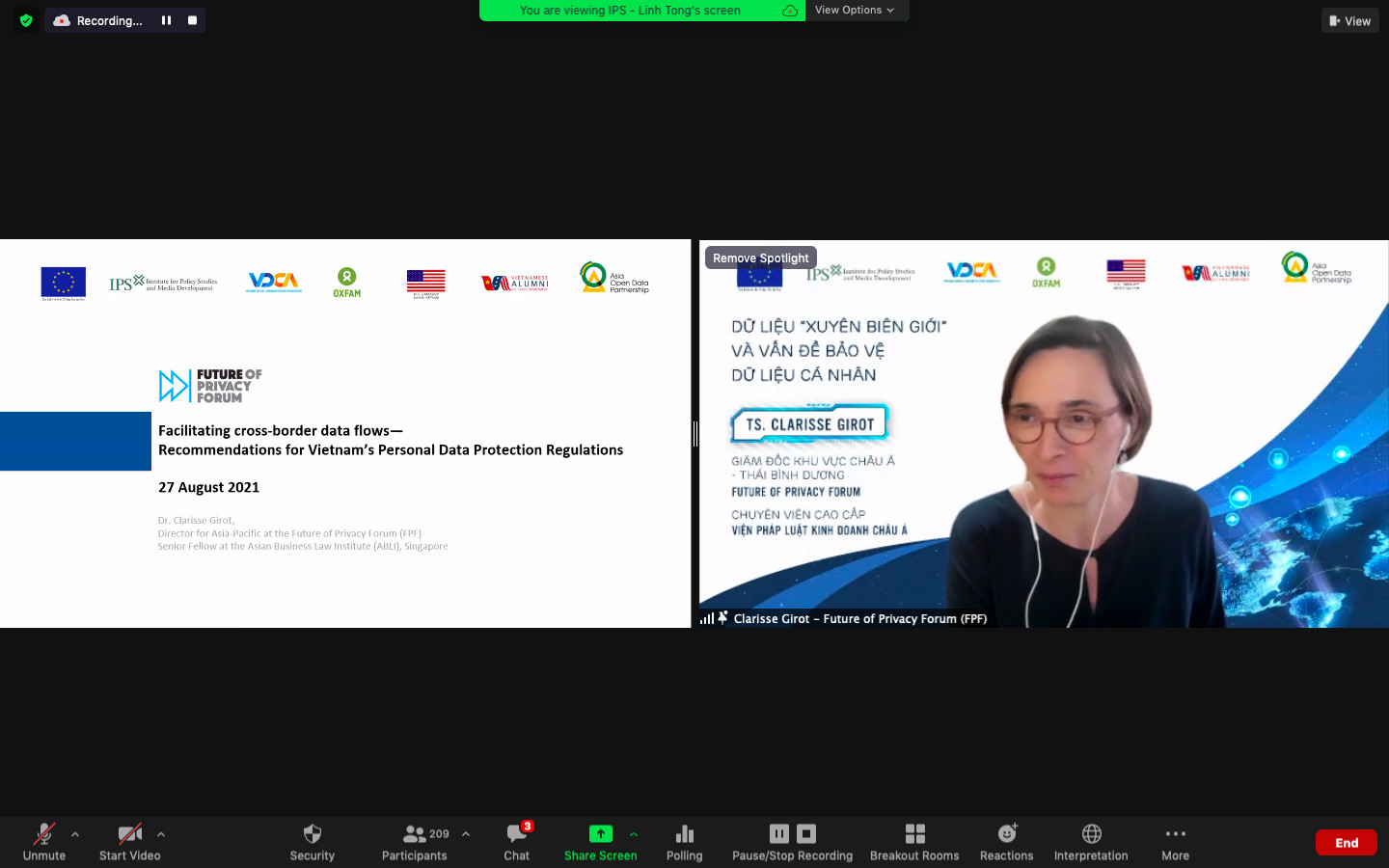Click the red End button
The image size is (1389, 868).
tap(1346, 843)
